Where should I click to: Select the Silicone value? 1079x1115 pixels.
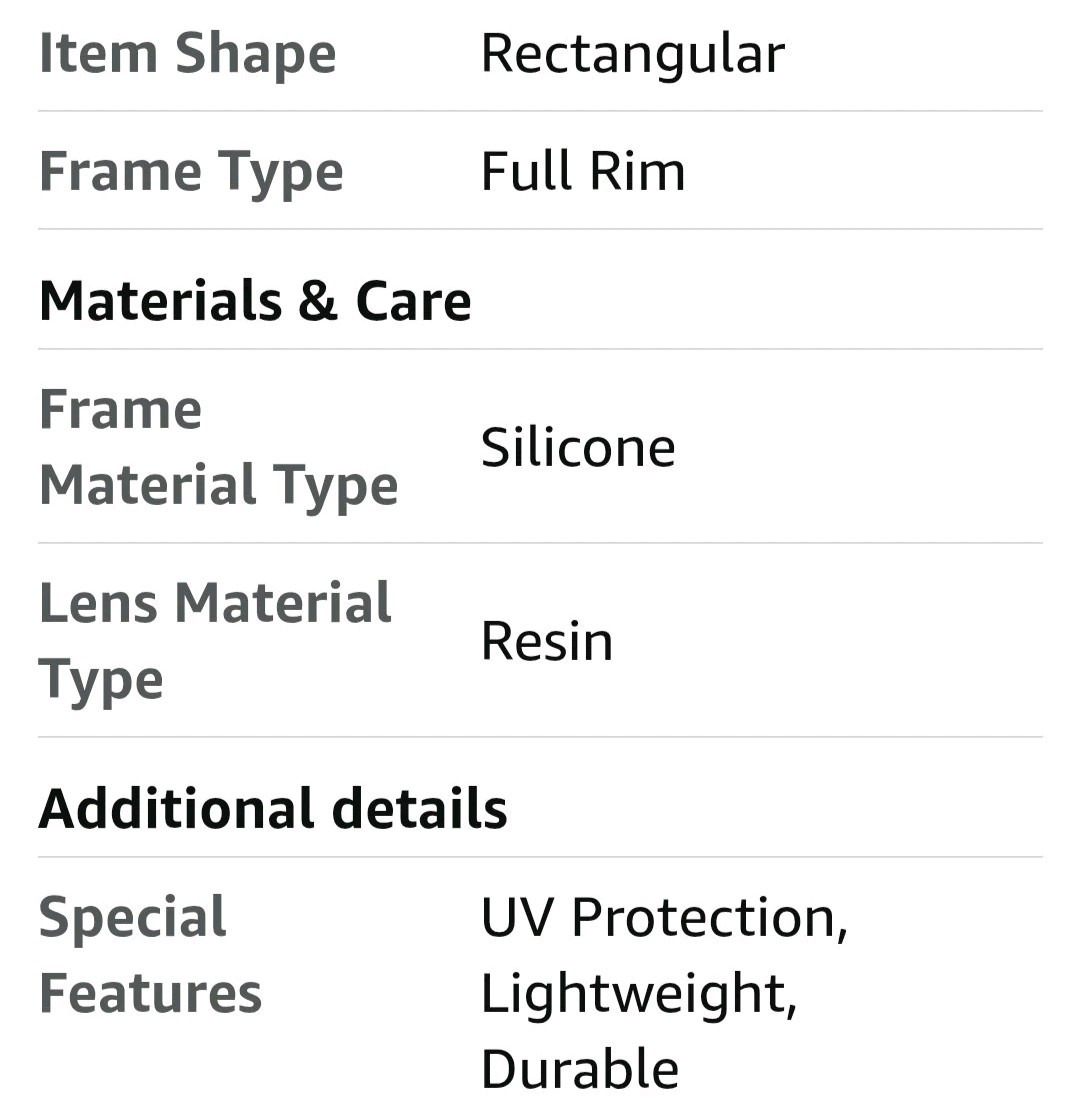coord(578,447)
